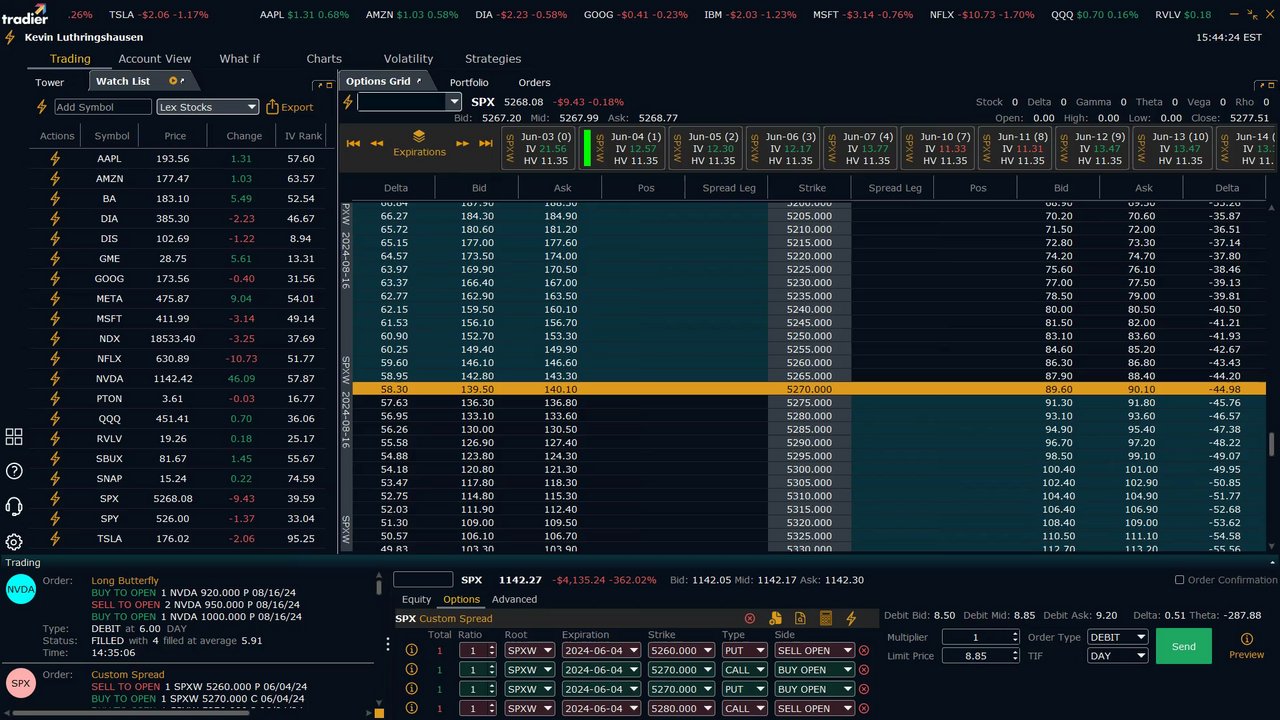
Task: Select the Advanced order tab
Action: click(514, 600)
